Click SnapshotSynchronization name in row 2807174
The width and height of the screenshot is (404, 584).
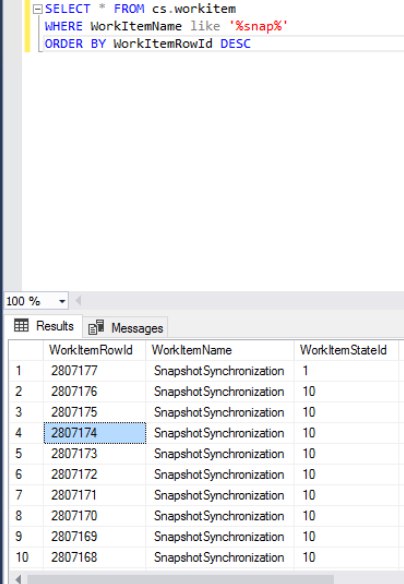click(x=219, y=433)
